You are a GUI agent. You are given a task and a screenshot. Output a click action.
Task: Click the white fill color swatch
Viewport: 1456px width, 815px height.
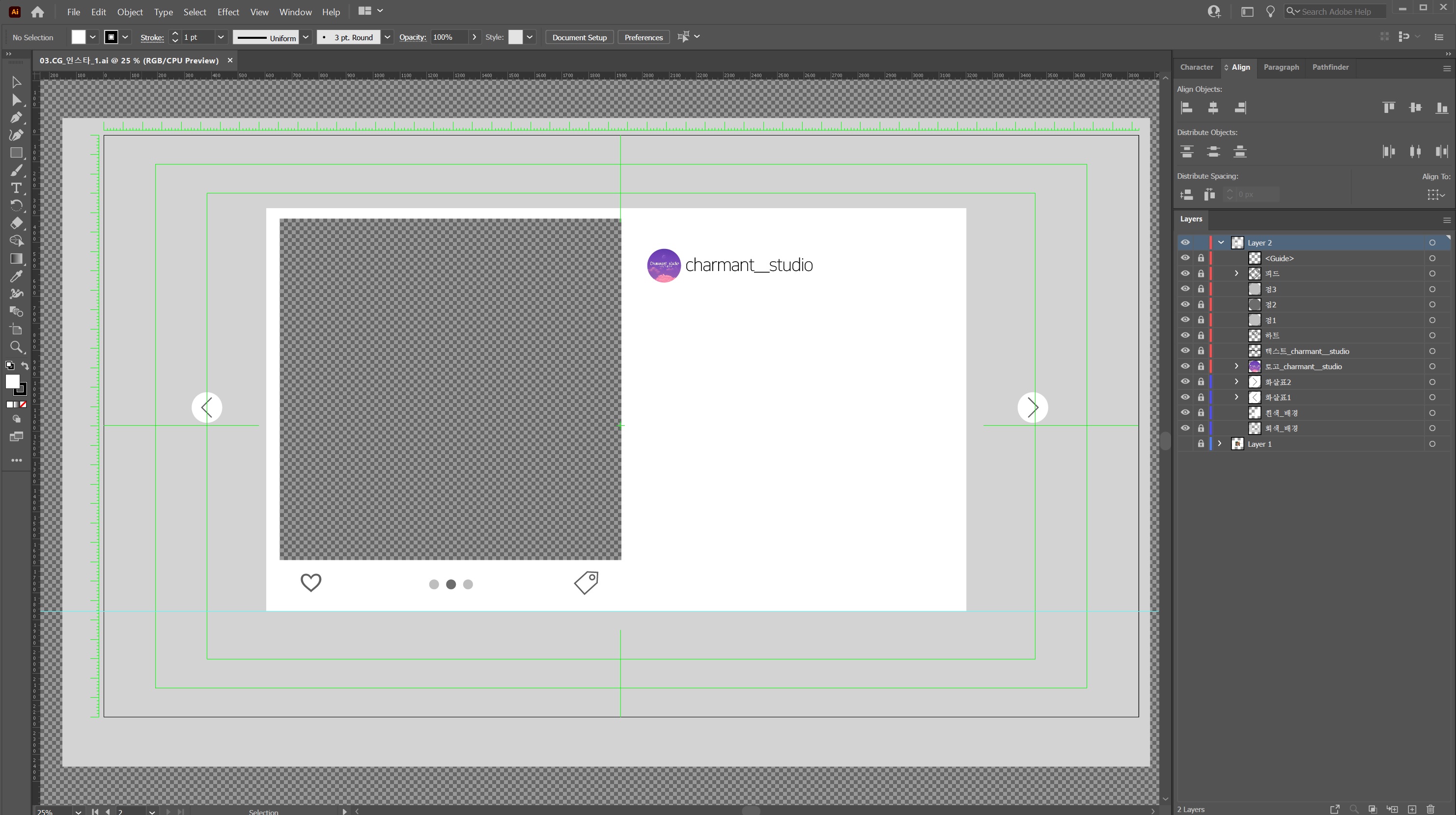point(79,37)
